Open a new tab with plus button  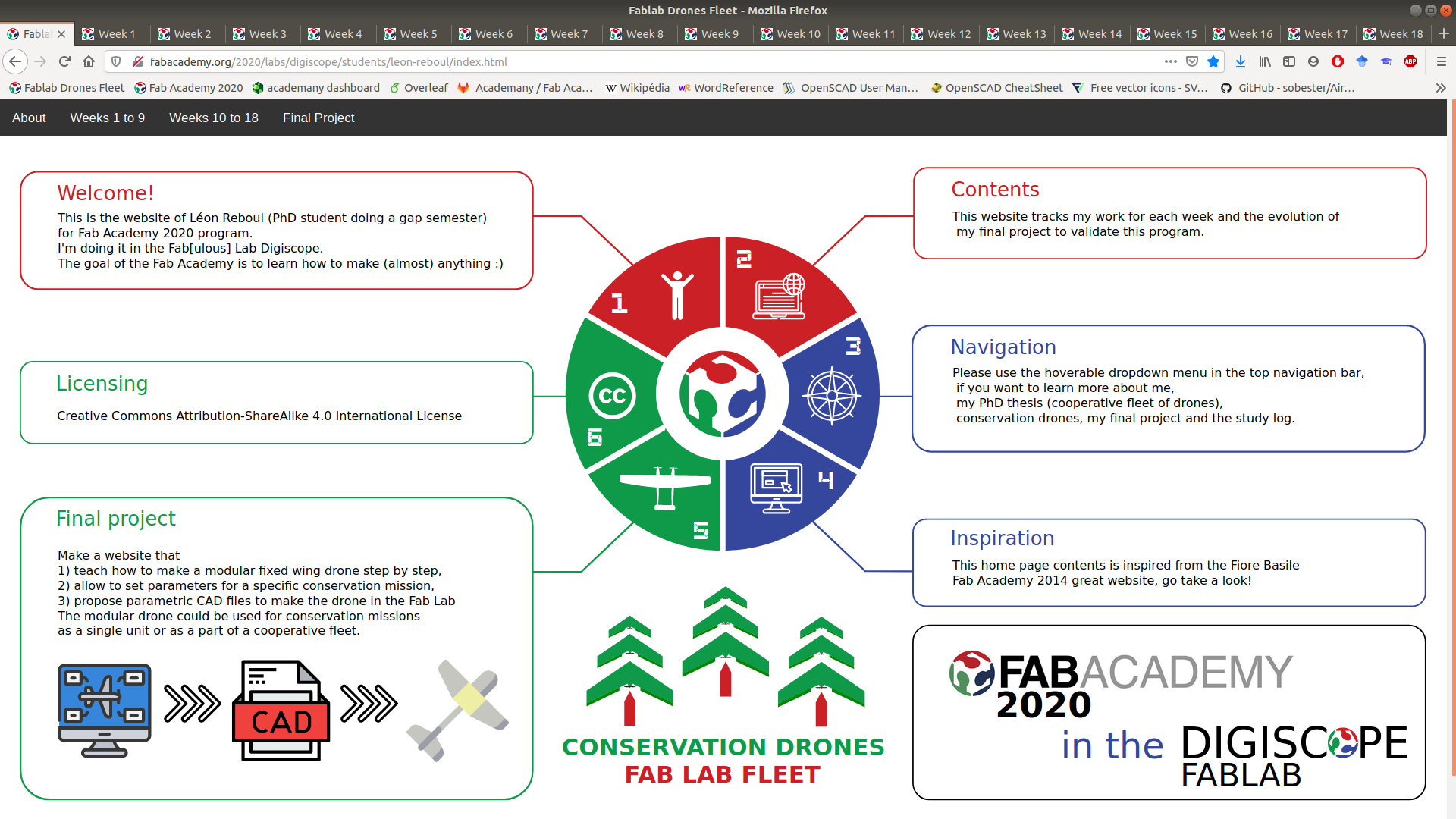[x=1444, y=34]
